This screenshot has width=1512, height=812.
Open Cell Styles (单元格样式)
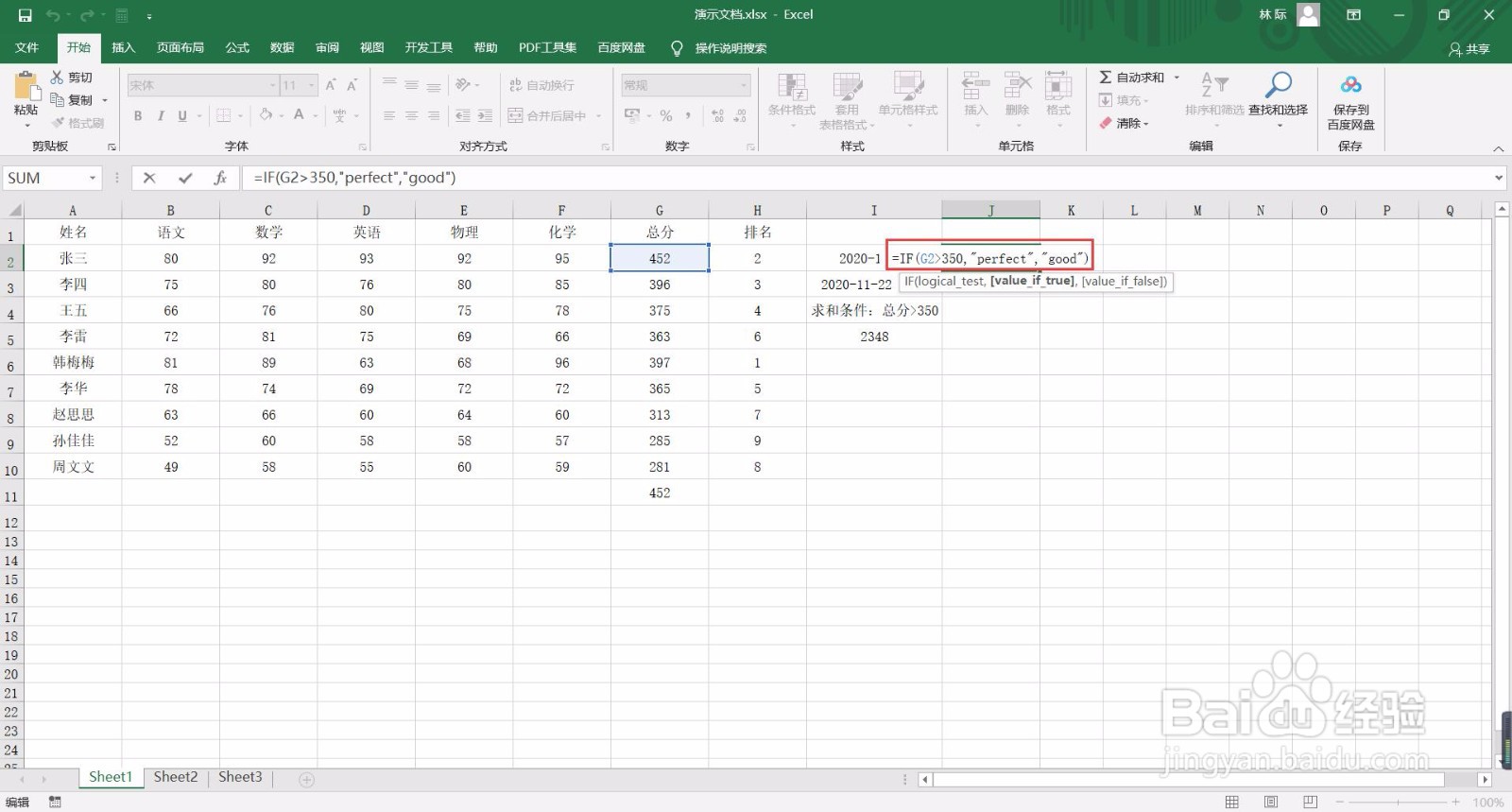point(907,99)
